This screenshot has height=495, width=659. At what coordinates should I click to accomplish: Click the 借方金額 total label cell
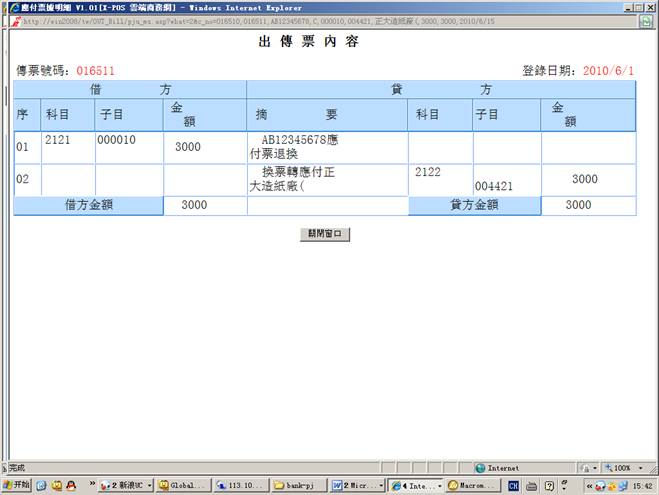coord(88,205)
